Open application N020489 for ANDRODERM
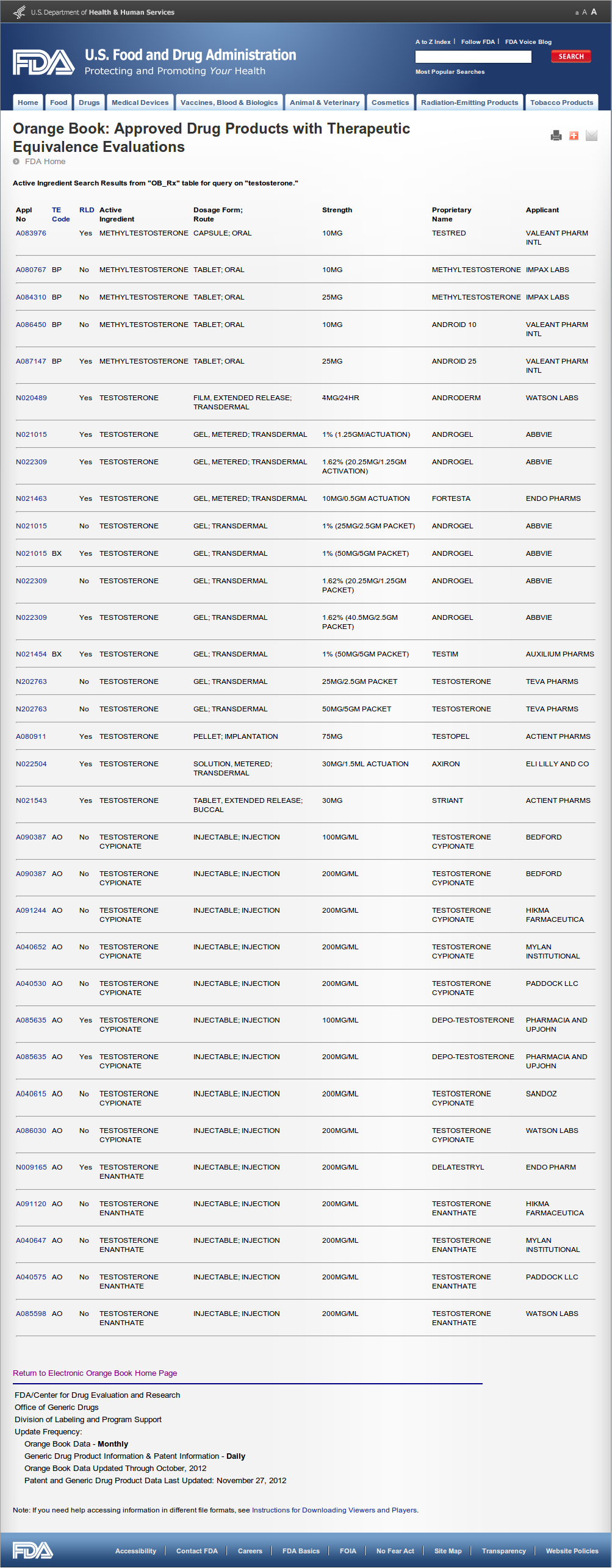The image size is (612, 1568). click(x=31, y=398)
